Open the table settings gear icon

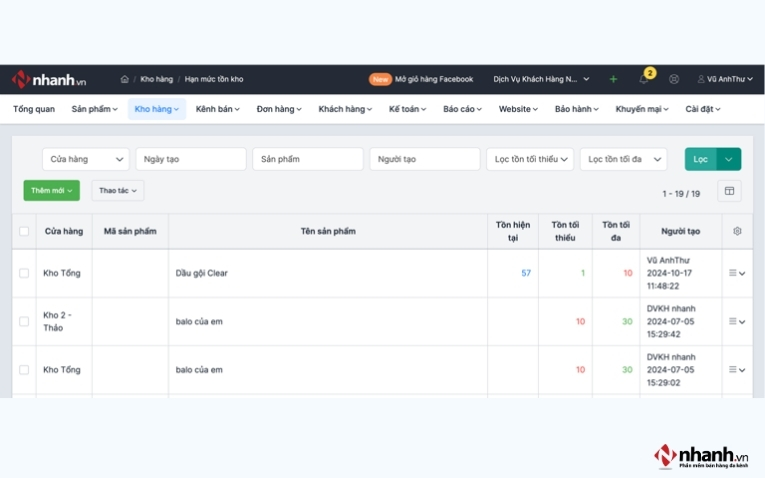click(x=737, y=231)
